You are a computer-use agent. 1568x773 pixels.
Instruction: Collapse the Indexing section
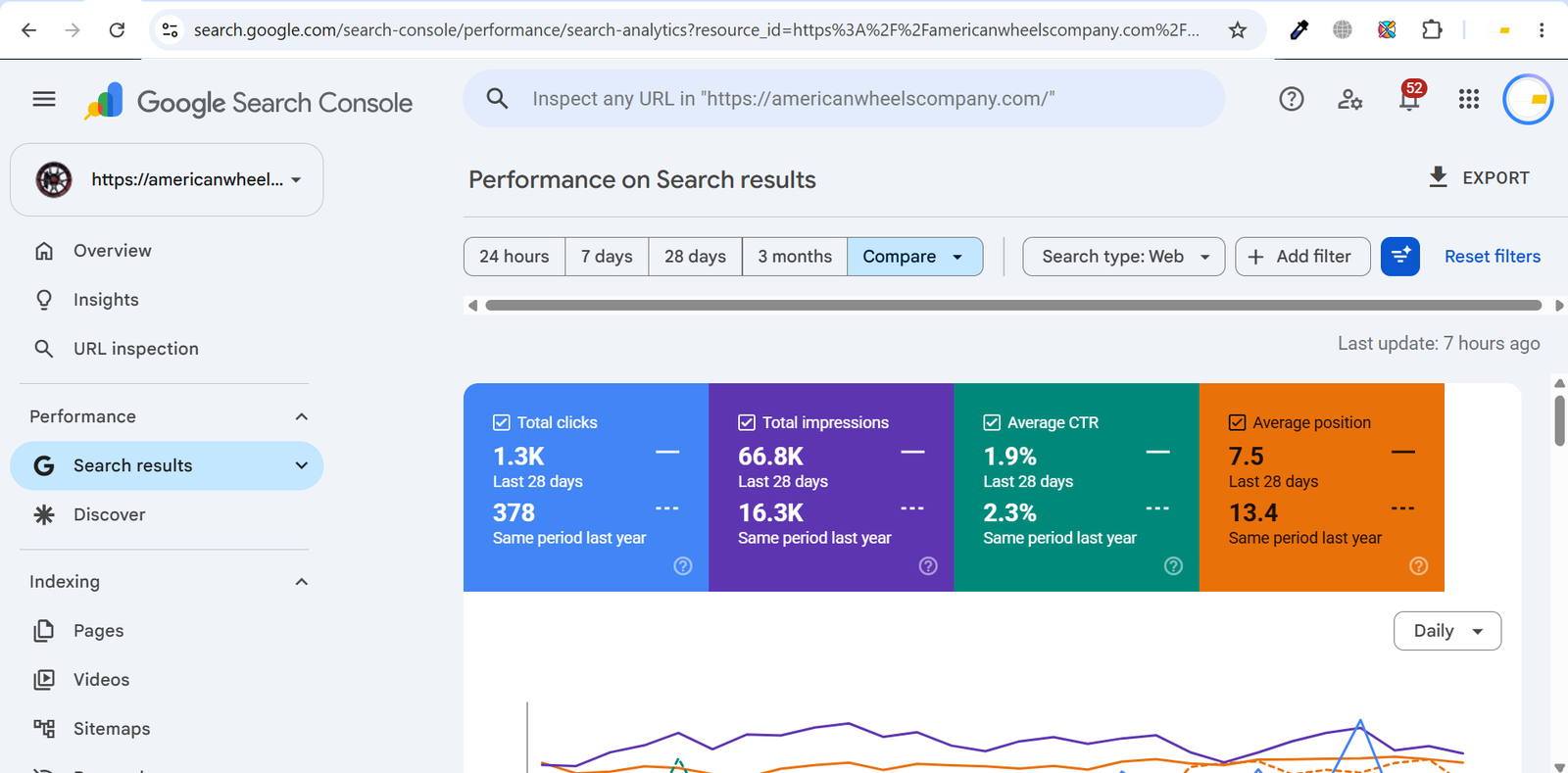tap(302, 582)
